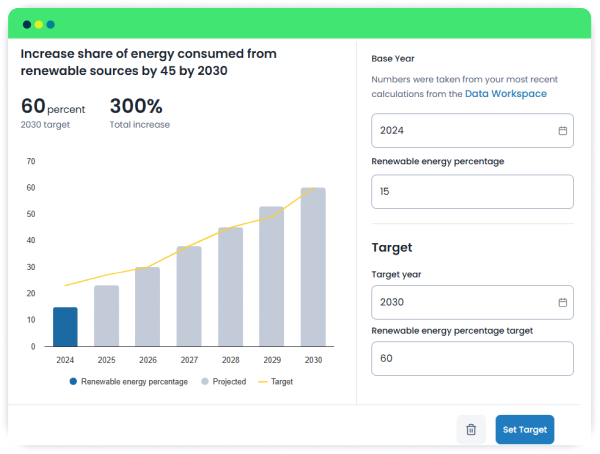Click the chart title about renewable sources
600x454 pixels.
(148, 62)
